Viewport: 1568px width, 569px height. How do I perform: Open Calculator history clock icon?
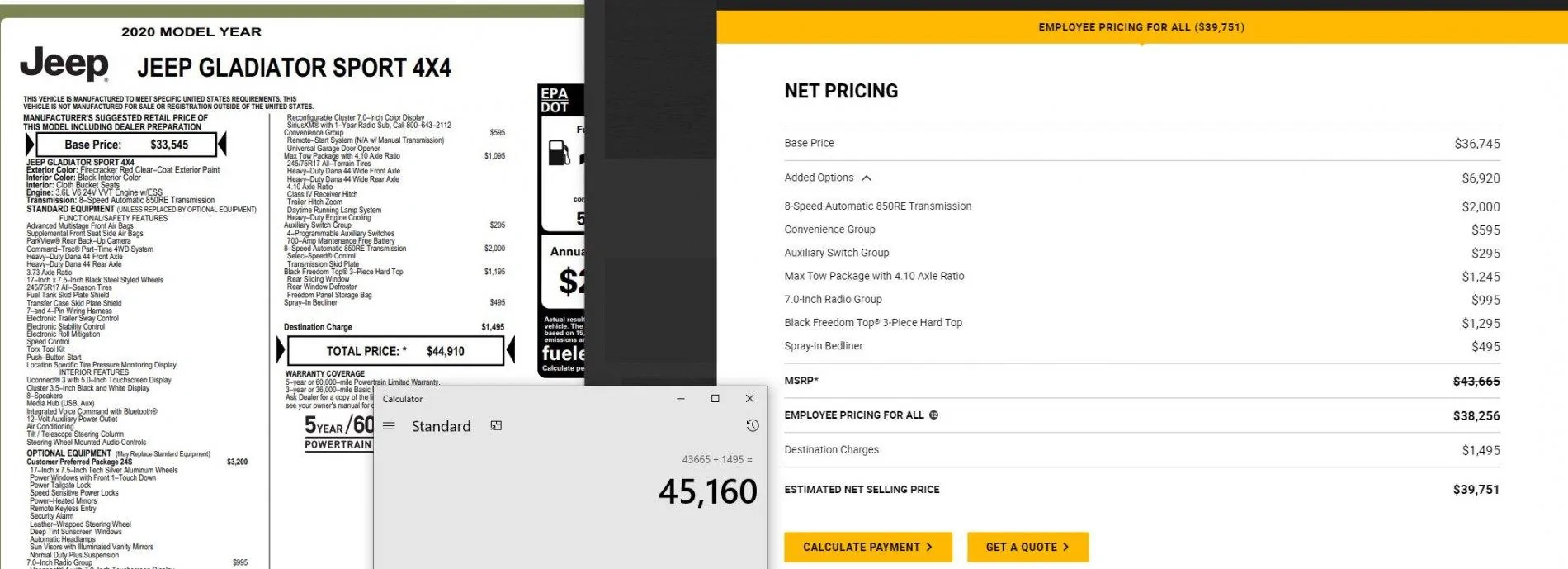[752, 426]
